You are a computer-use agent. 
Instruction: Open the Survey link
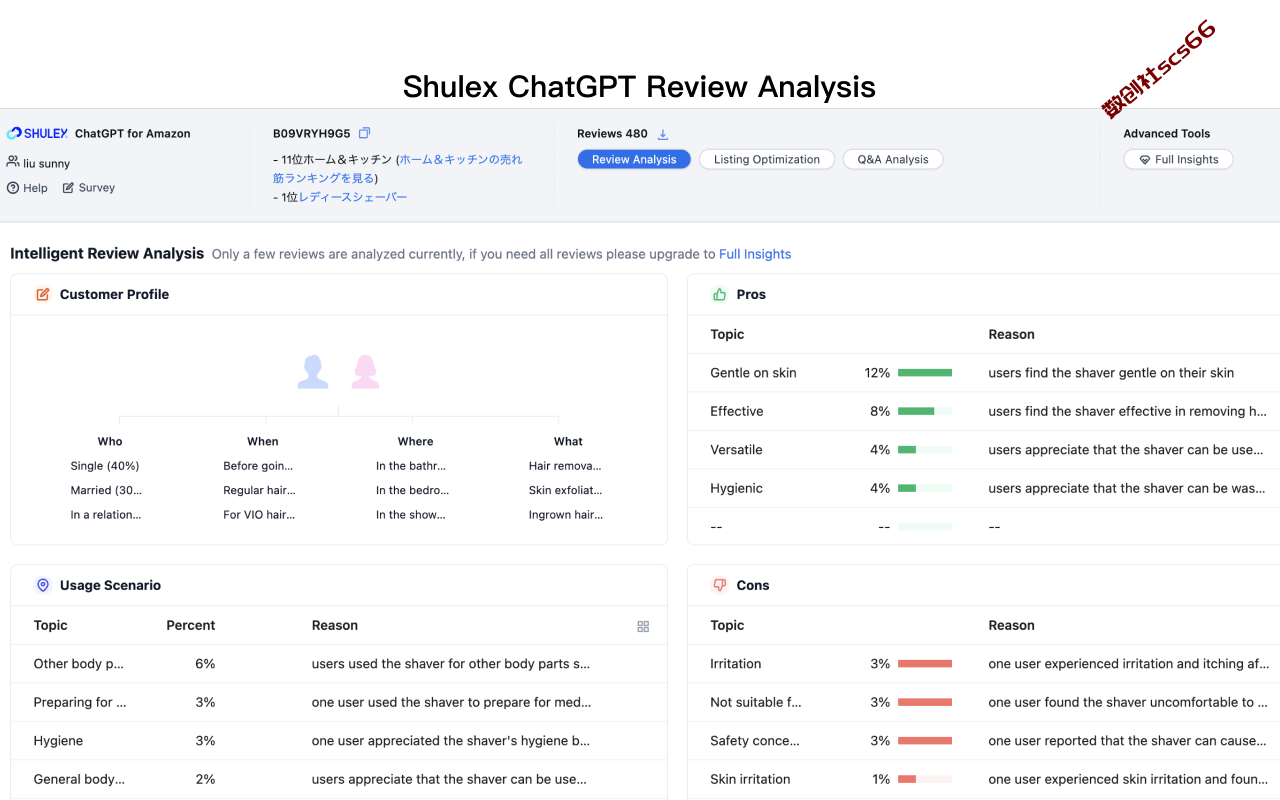[x=97, y=188]
